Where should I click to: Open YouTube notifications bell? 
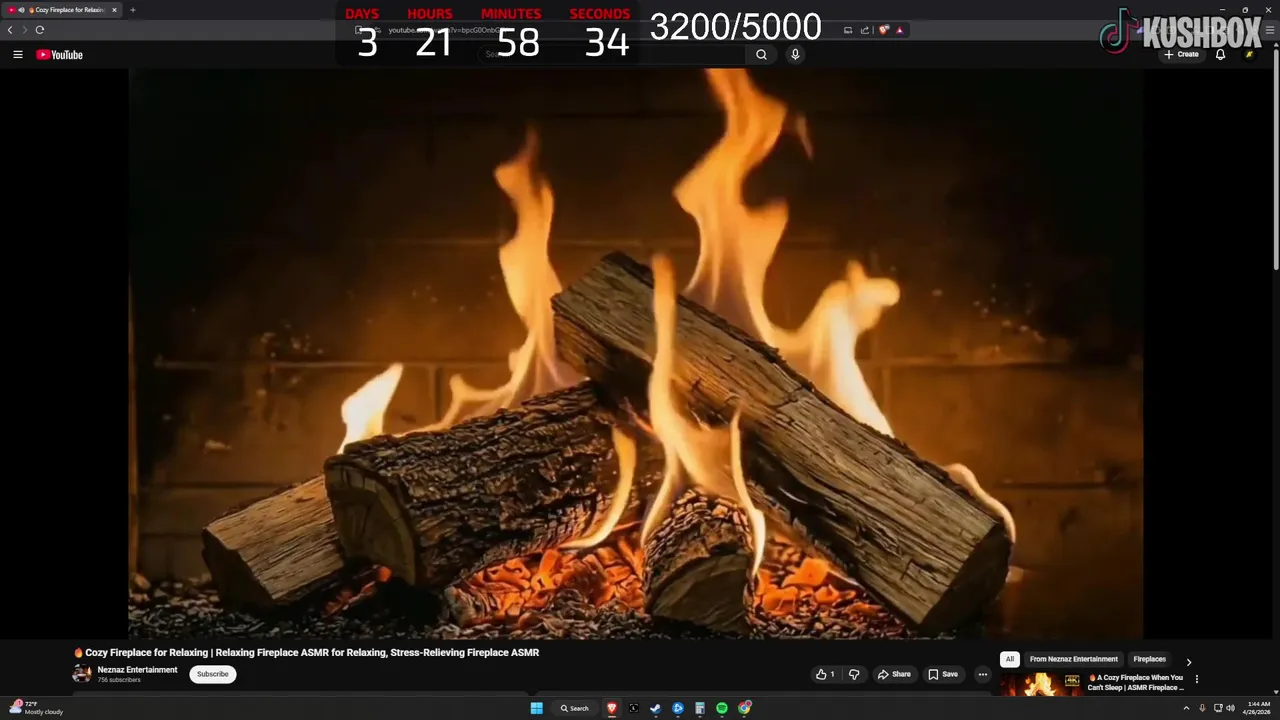(x=1220, y=54)
